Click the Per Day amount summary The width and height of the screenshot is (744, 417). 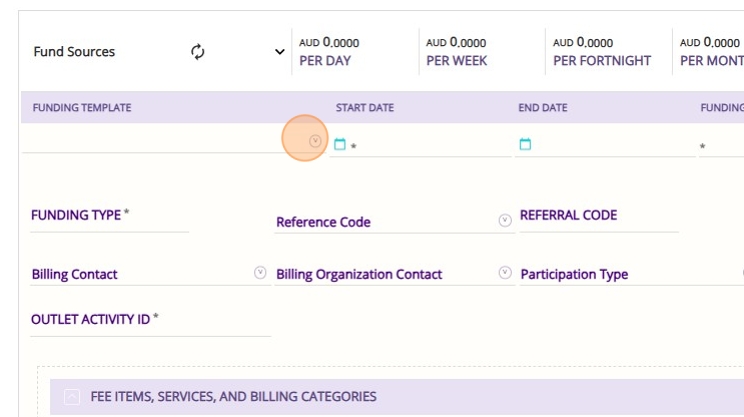tap(329, 52)
